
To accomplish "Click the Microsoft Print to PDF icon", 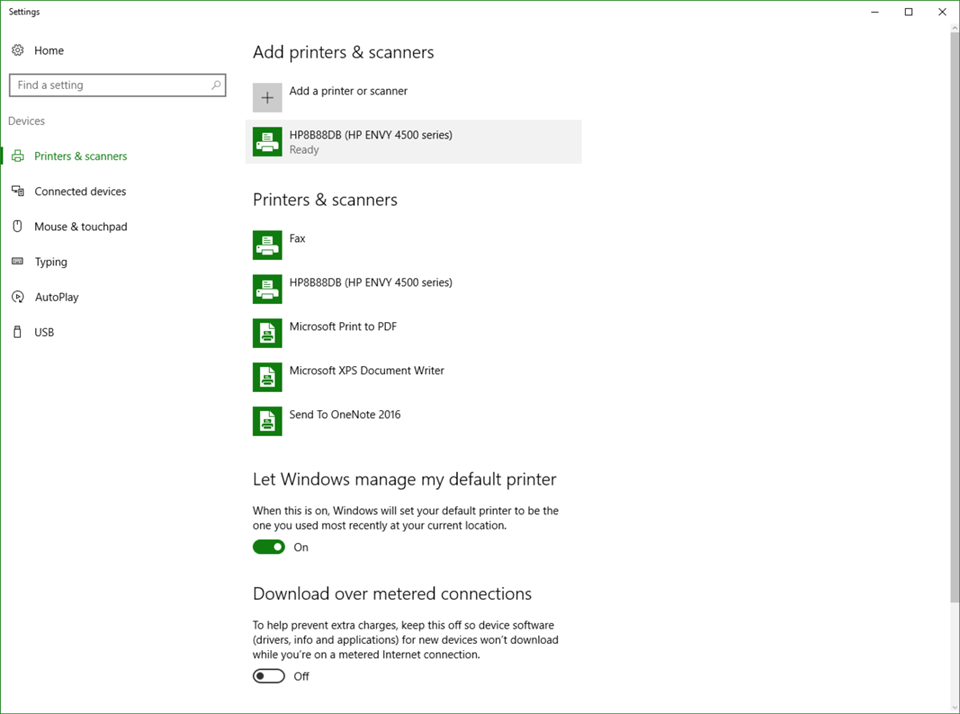I will click(267, 333).
